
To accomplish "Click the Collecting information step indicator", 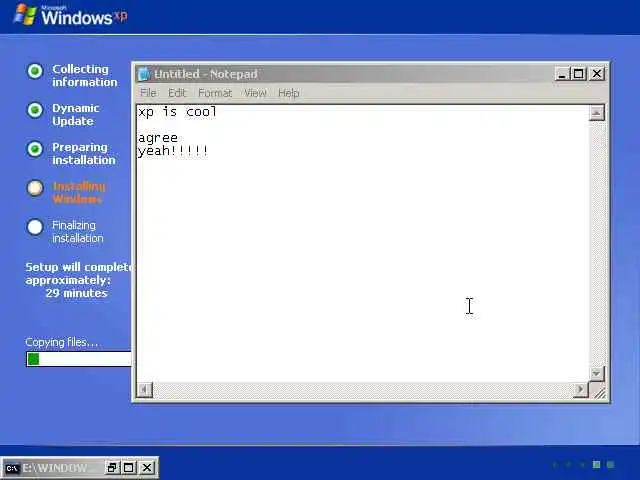I will coord(35,71).
